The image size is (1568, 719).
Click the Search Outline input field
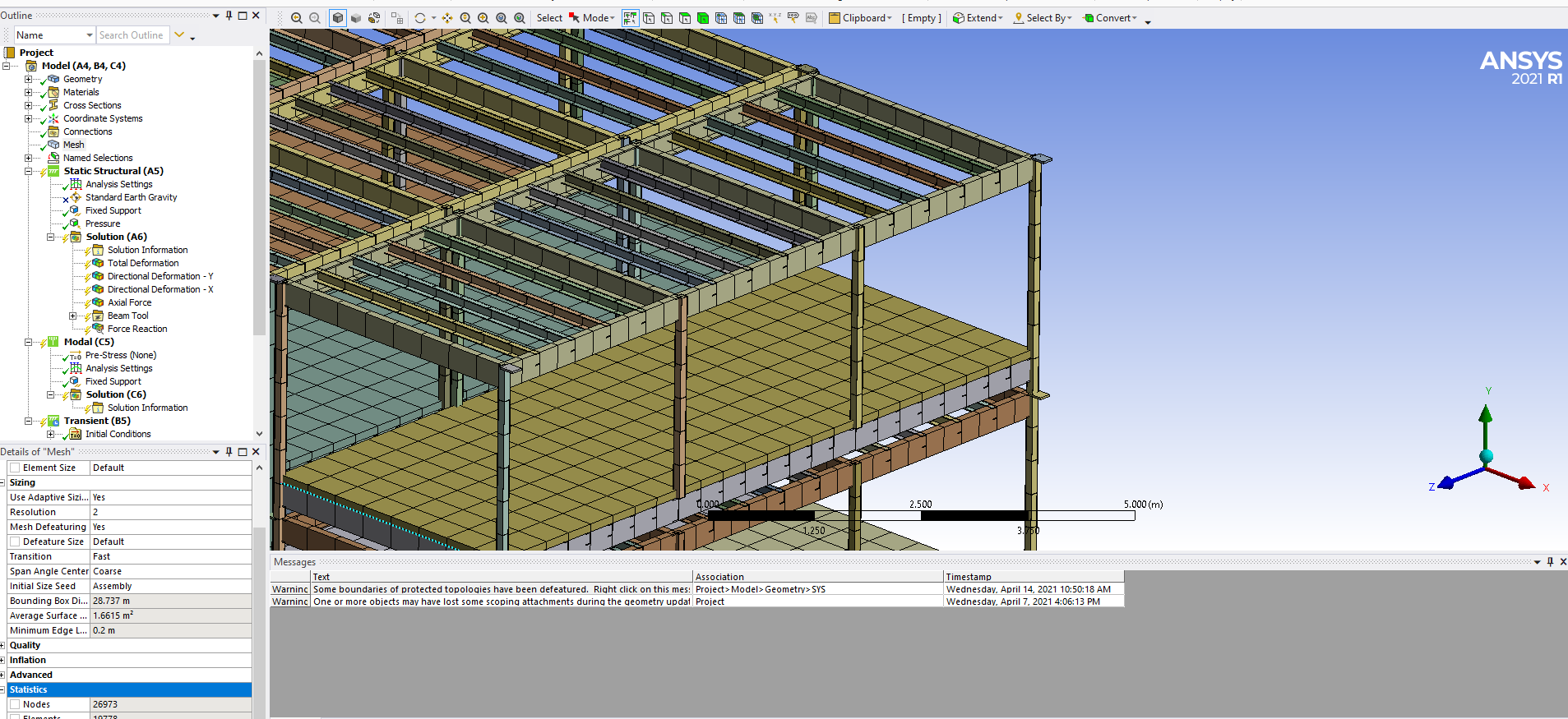pos(132,35)
